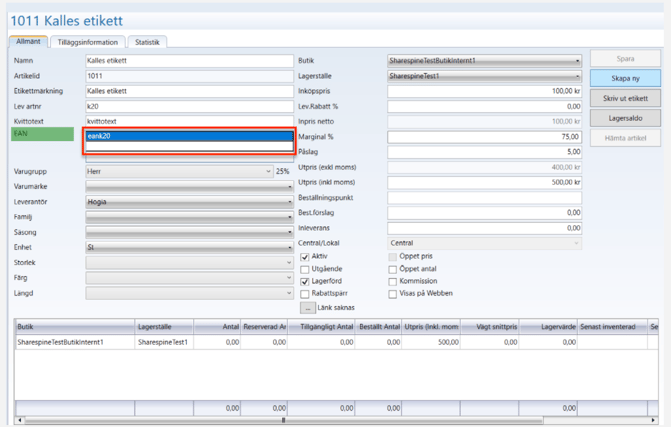The height and width of the screenshot is (427, 671).
Task: Open the Säsong dropdown
Action: click(189, 232)
